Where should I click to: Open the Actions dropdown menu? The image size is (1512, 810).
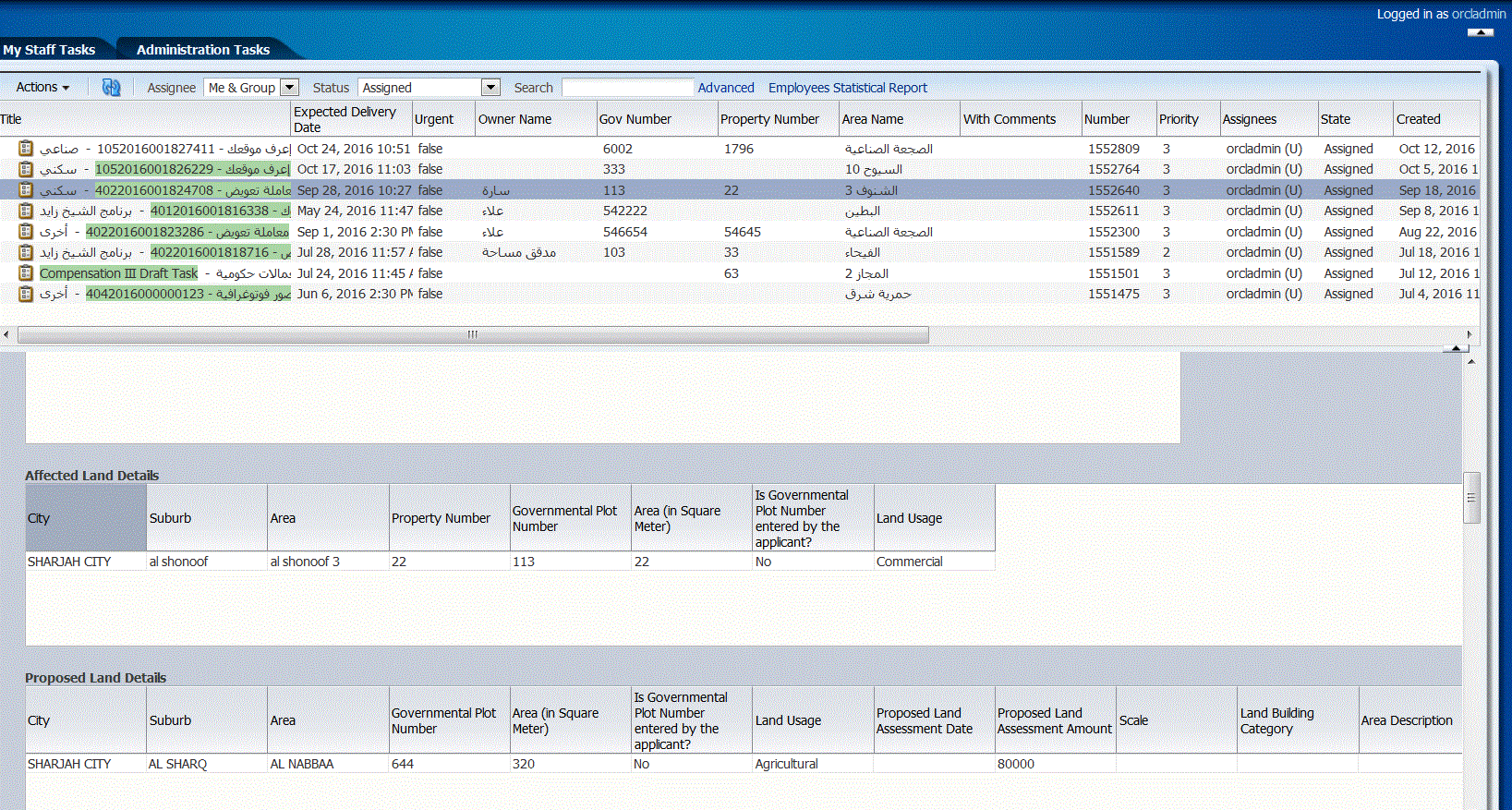[x=42, y=88]
